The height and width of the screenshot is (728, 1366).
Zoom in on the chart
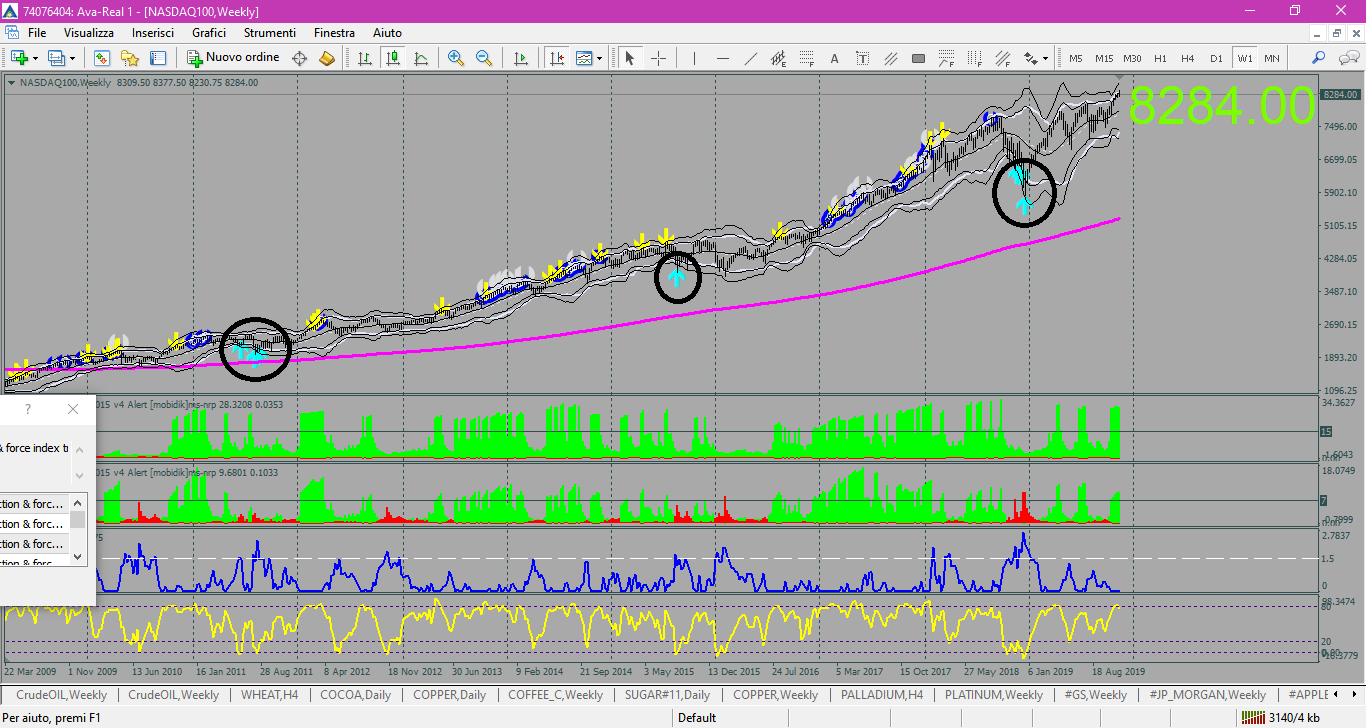click(456, 58)
